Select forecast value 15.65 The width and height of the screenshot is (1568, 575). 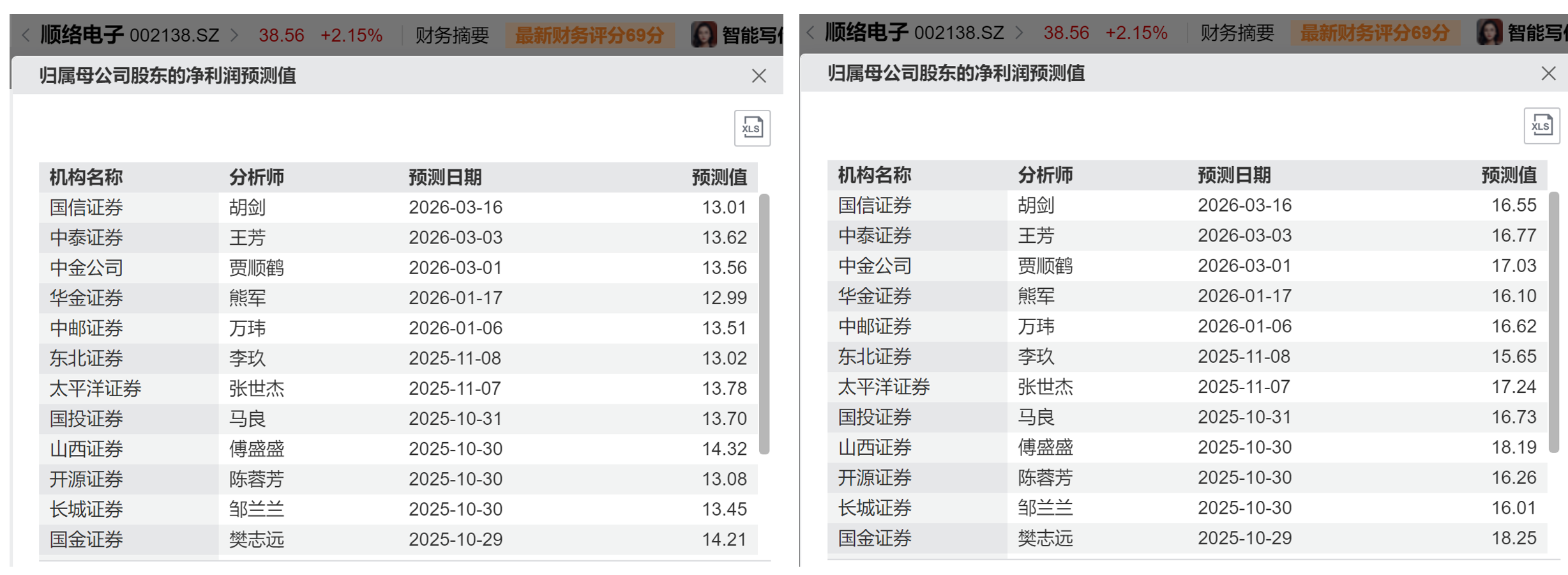pyautogui.click(x=1514, y=356)
